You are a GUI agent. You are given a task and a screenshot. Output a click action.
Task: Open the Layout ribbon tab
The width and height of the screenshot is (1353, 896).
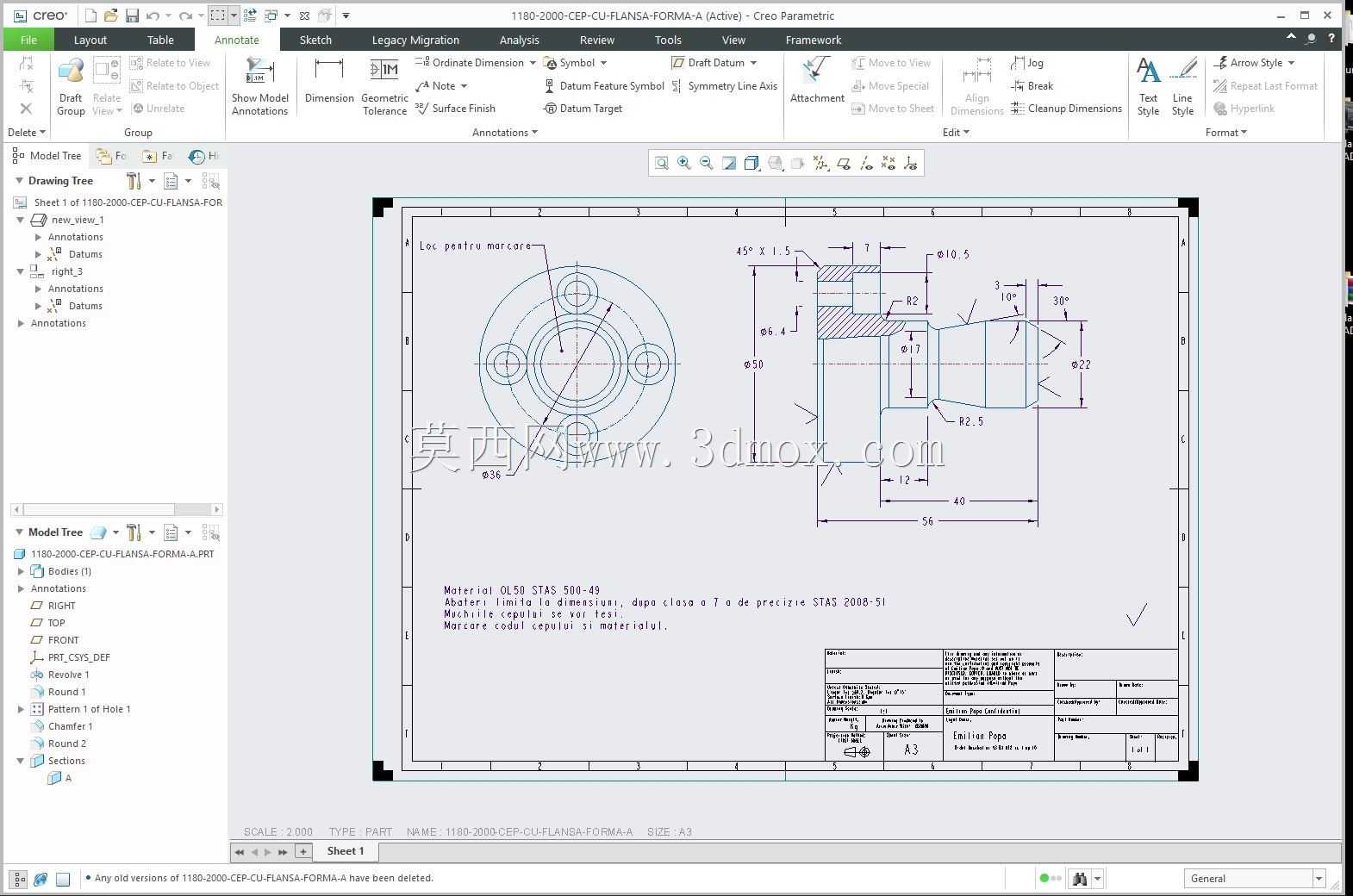90,40
